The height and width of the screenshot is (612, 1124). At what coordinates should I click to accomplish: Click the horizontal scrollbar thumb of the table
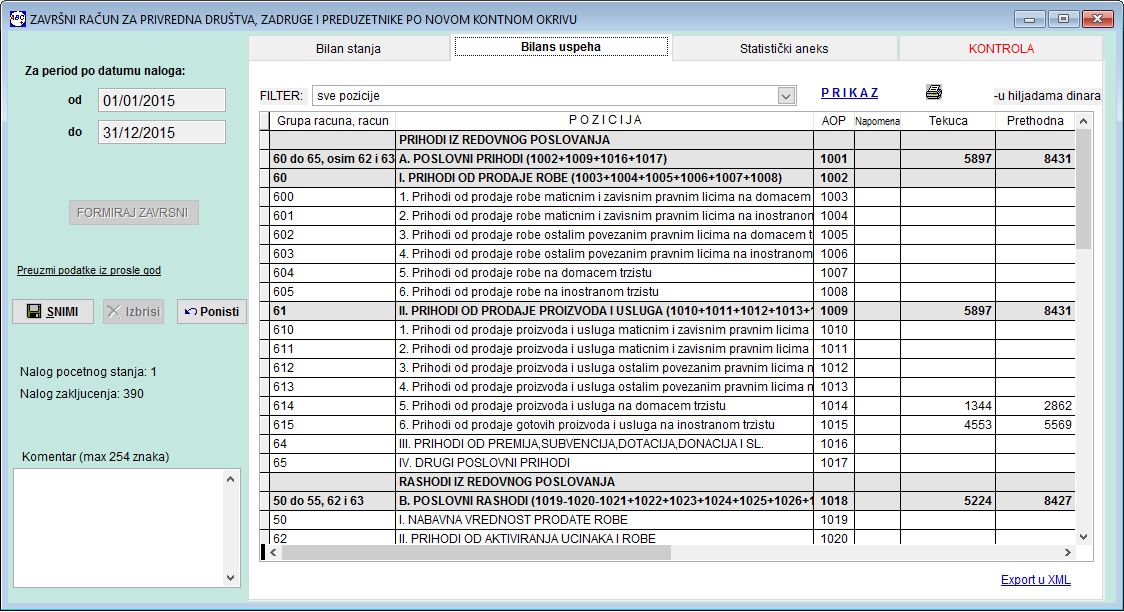[476, 553]
